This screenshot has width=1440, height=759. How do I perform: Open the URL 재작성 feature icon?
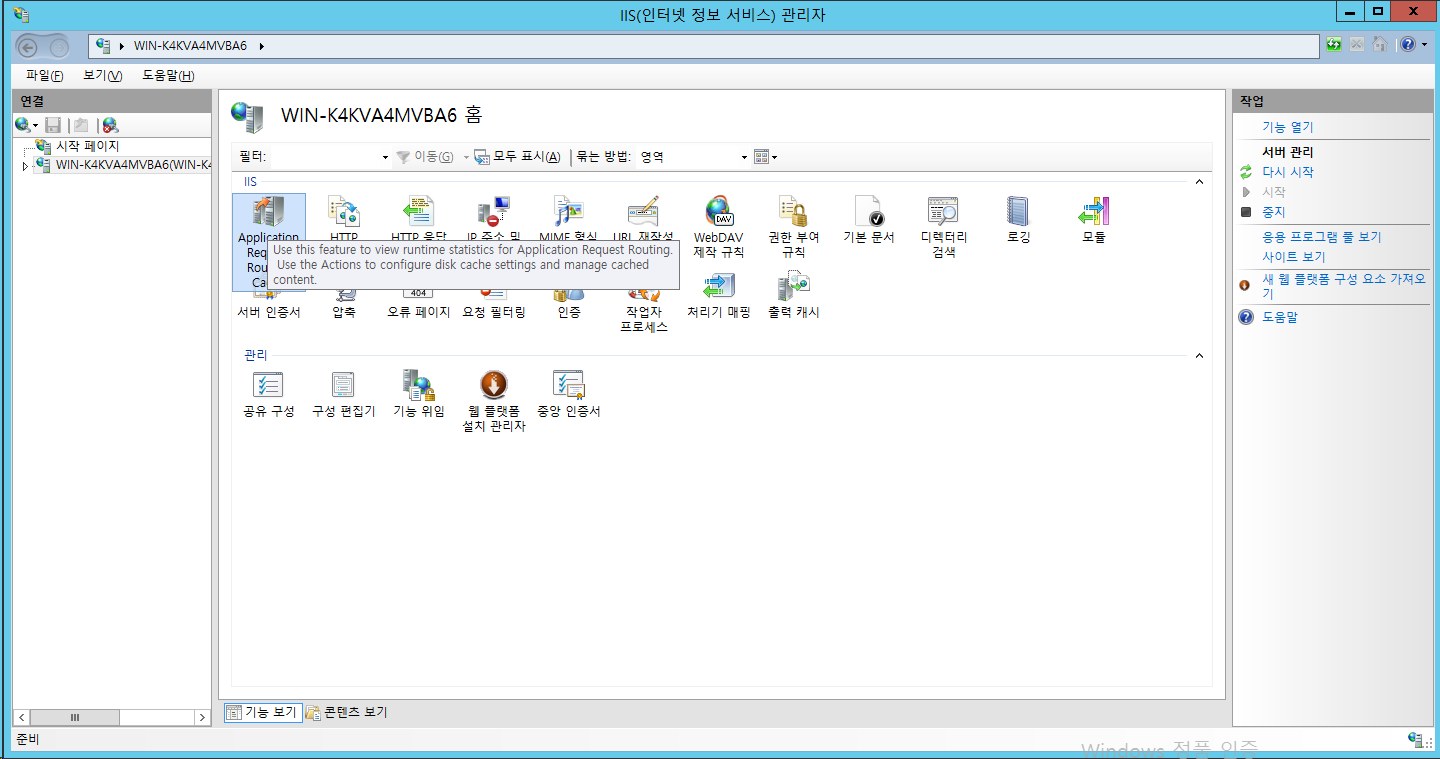point(643,210)
